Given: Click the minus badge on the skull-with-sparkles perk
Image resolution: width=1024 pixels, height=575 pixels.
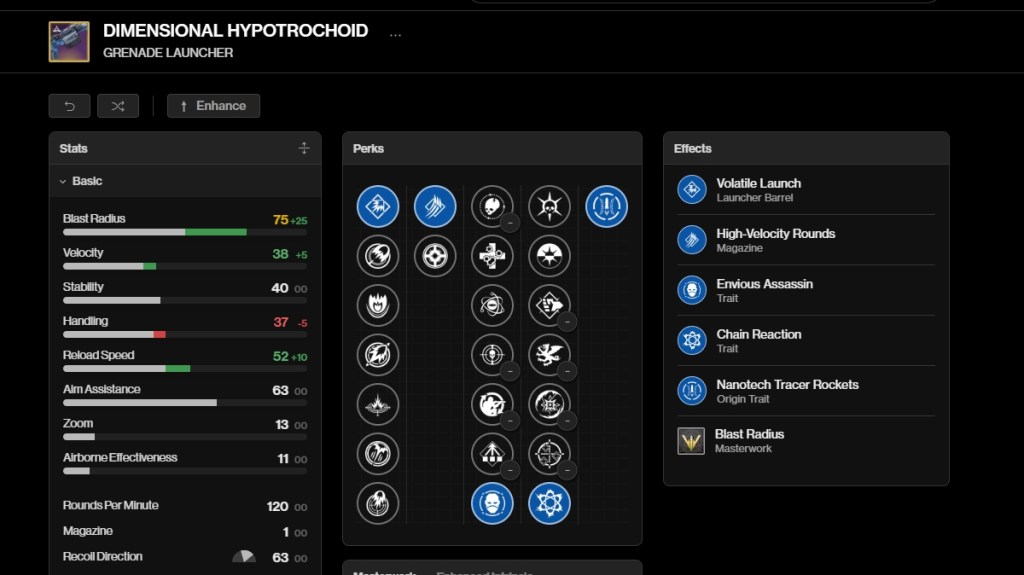Looking at the screenshot, I should (x=510, y=223).
